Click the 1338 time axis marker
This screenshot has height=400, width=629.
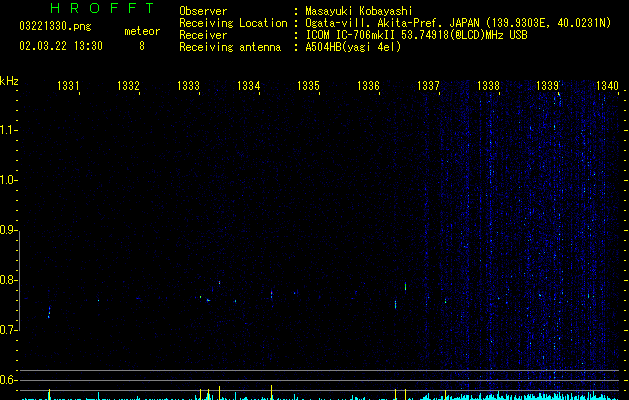(488, 85)
